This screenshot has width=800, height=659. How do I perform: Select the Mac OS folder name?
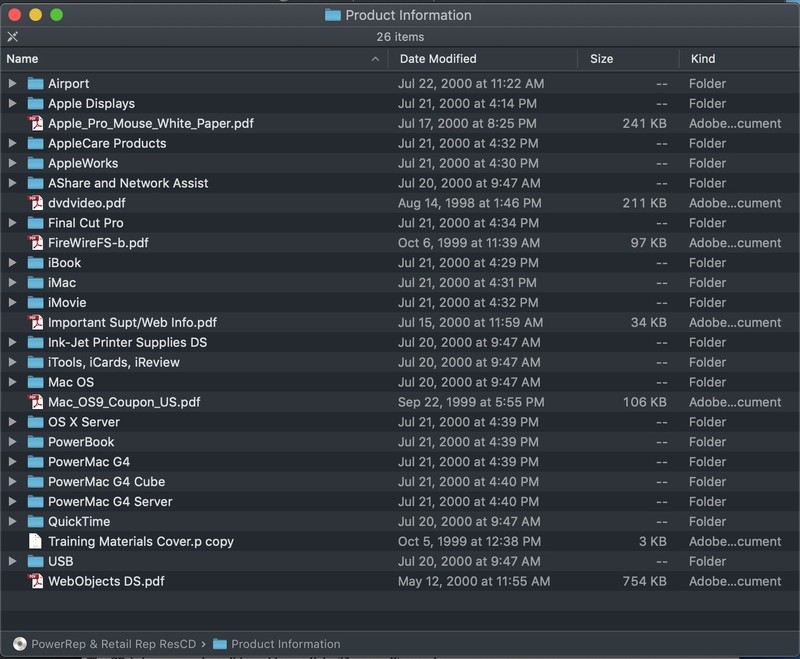(x=71, y=382)
